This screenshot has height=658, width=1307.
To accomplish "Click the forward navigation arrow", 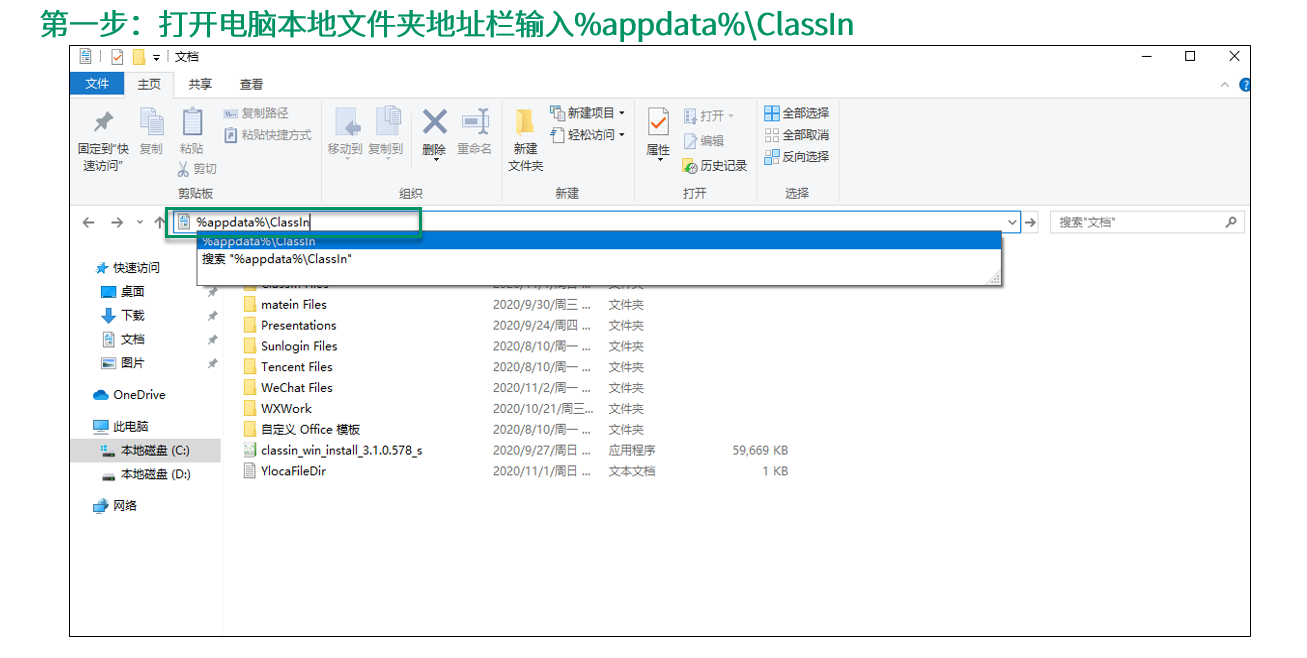I will click(x=117, y=222).
